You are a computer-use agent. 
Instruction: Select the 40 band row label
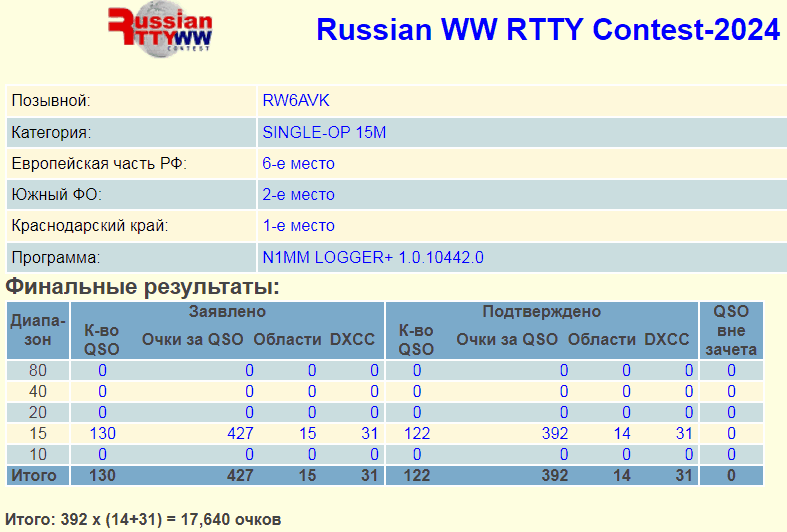38,392
